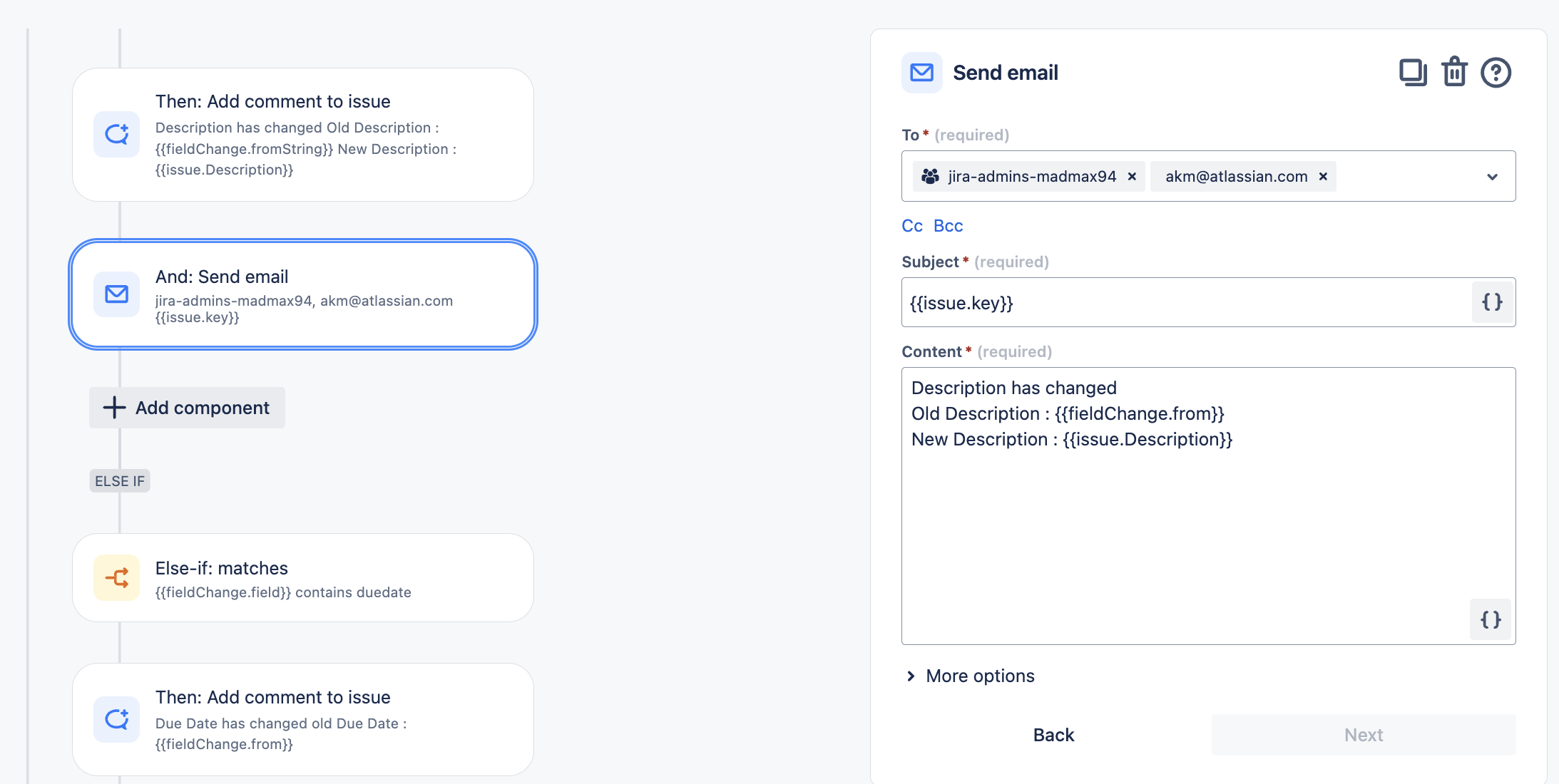The width and height of the screenshot is (1559, 784).
Task: Click Add component button
Action: tap(187, 408)
